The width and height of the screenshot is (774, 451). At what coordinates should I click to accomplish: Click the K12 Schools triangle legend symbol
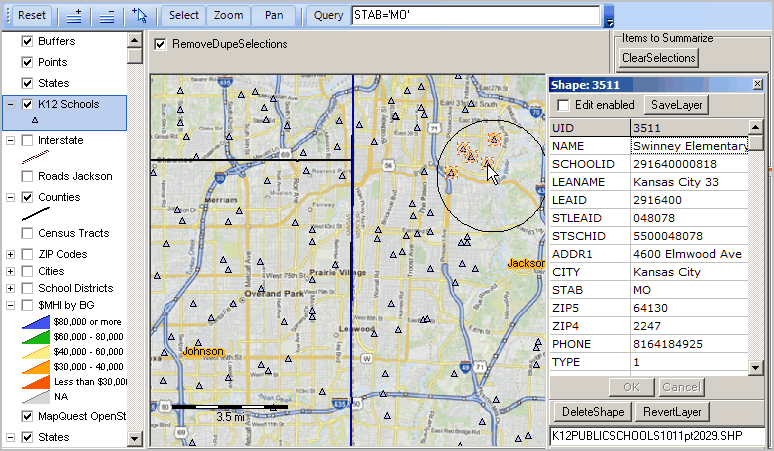coord(35,120)
